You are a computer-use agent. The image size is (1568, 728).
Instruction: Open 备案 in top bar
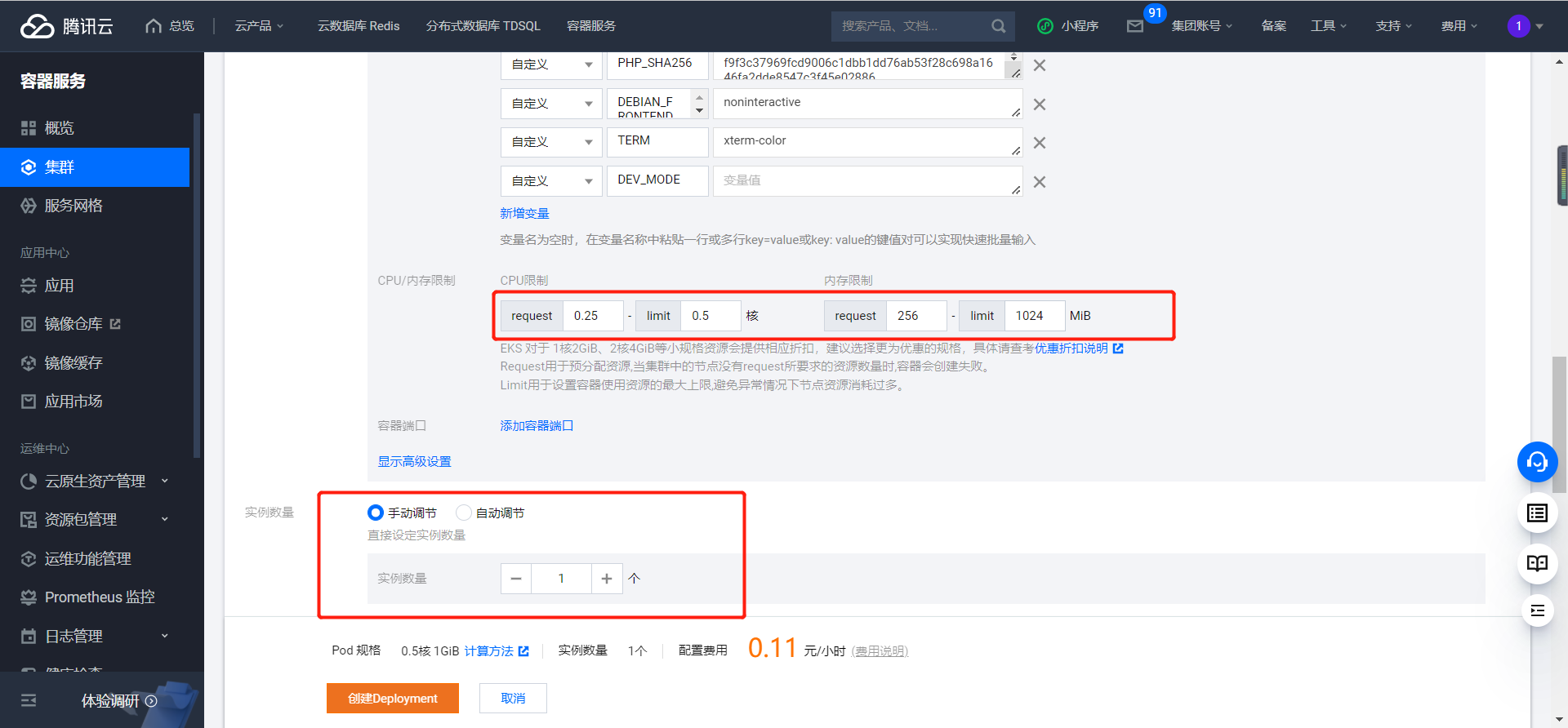1274,26
